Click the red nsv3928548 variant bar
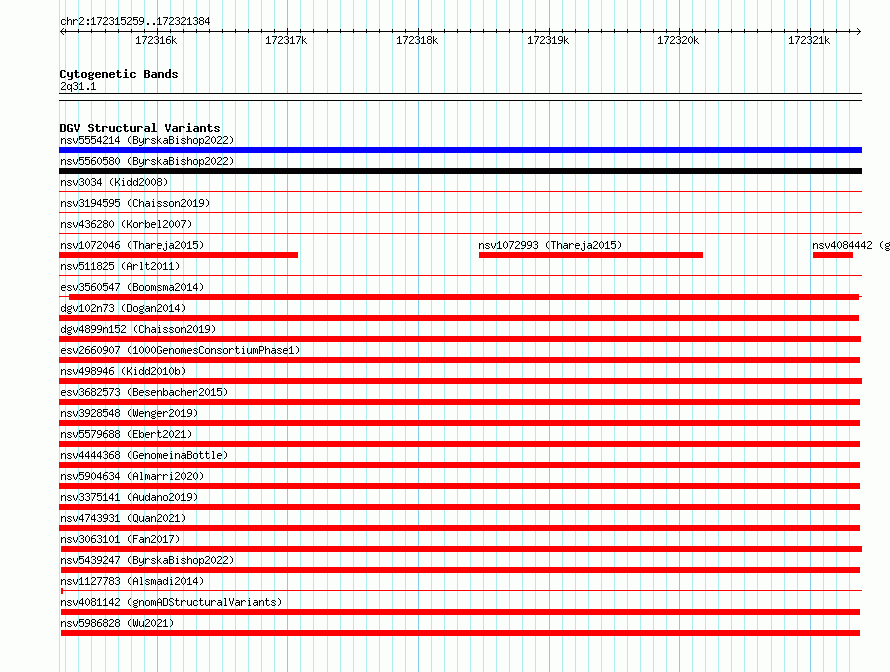Image resolution: width=890 pixels, height=672 pixels. 460,423
